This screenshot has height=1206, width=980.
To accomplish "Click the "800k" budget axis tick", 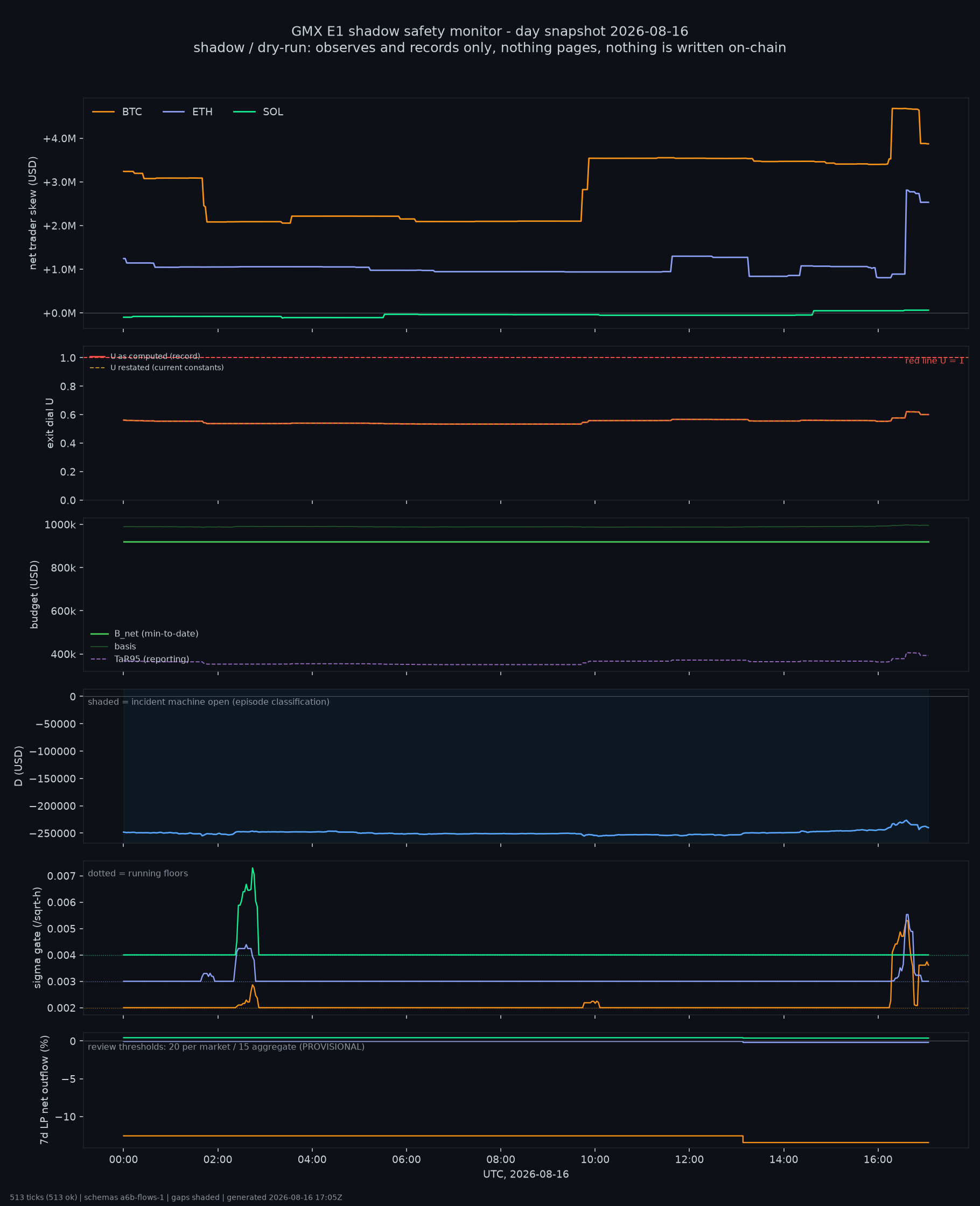I will [63, 567].
